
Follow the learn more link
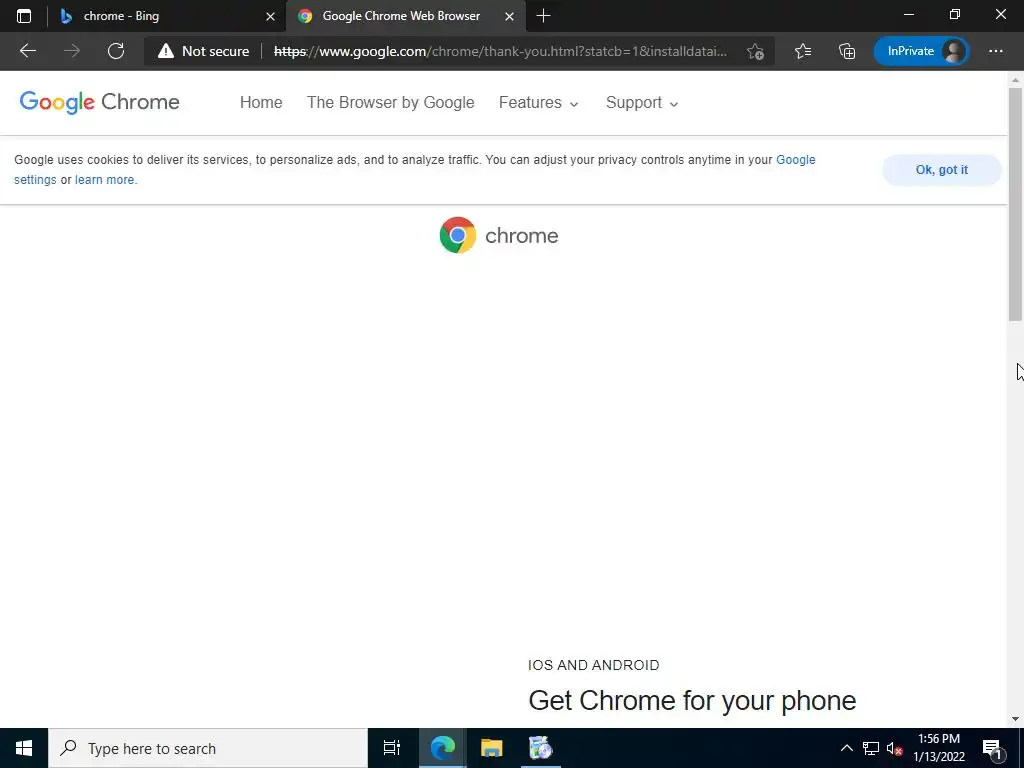[x=104, y=180]
